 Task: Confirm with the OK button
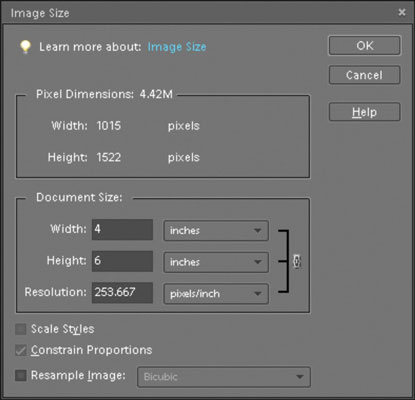[x=365, y=46]
